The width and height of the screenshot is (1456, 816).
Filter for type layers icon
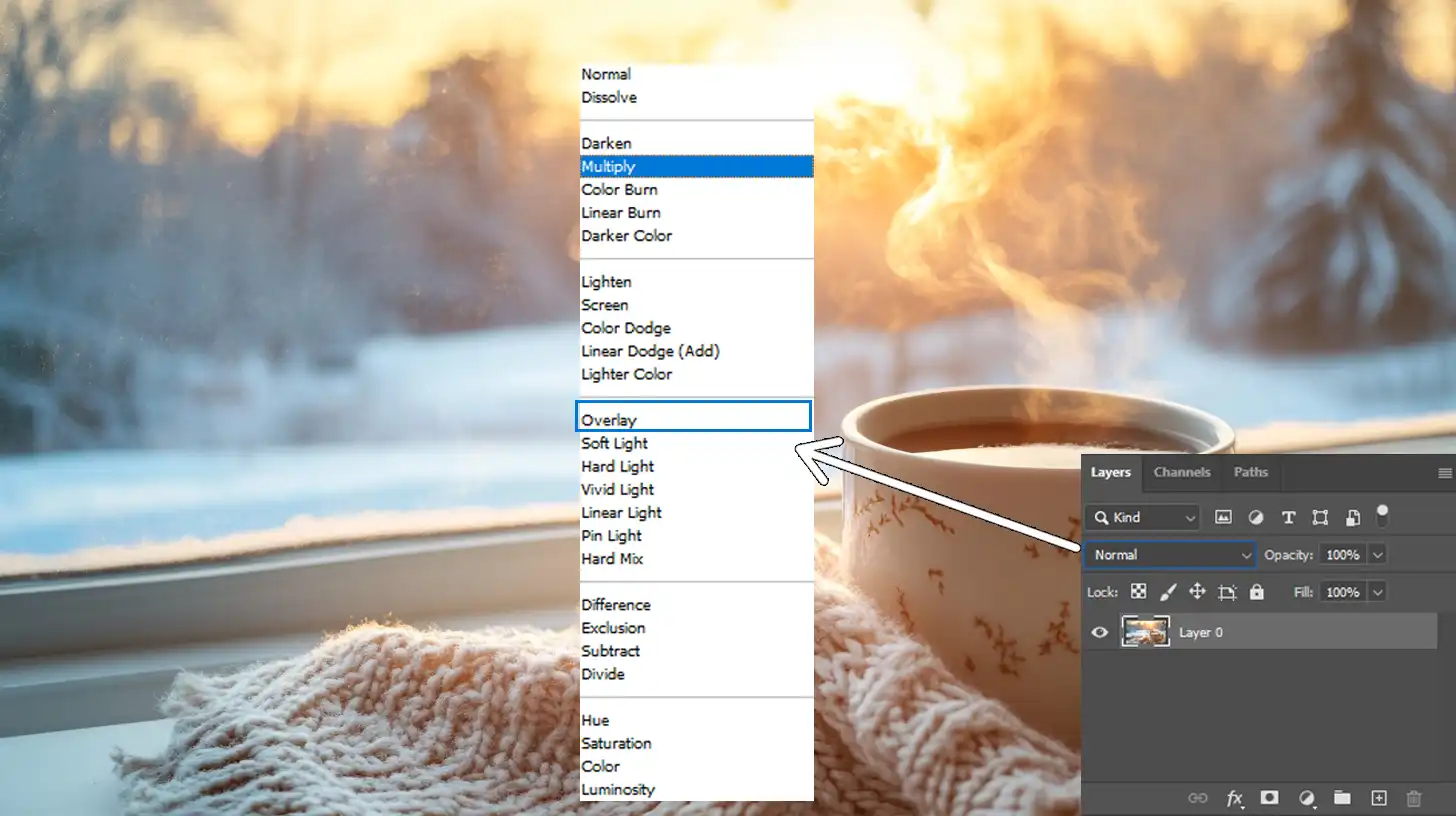(x=1288, y=517)
